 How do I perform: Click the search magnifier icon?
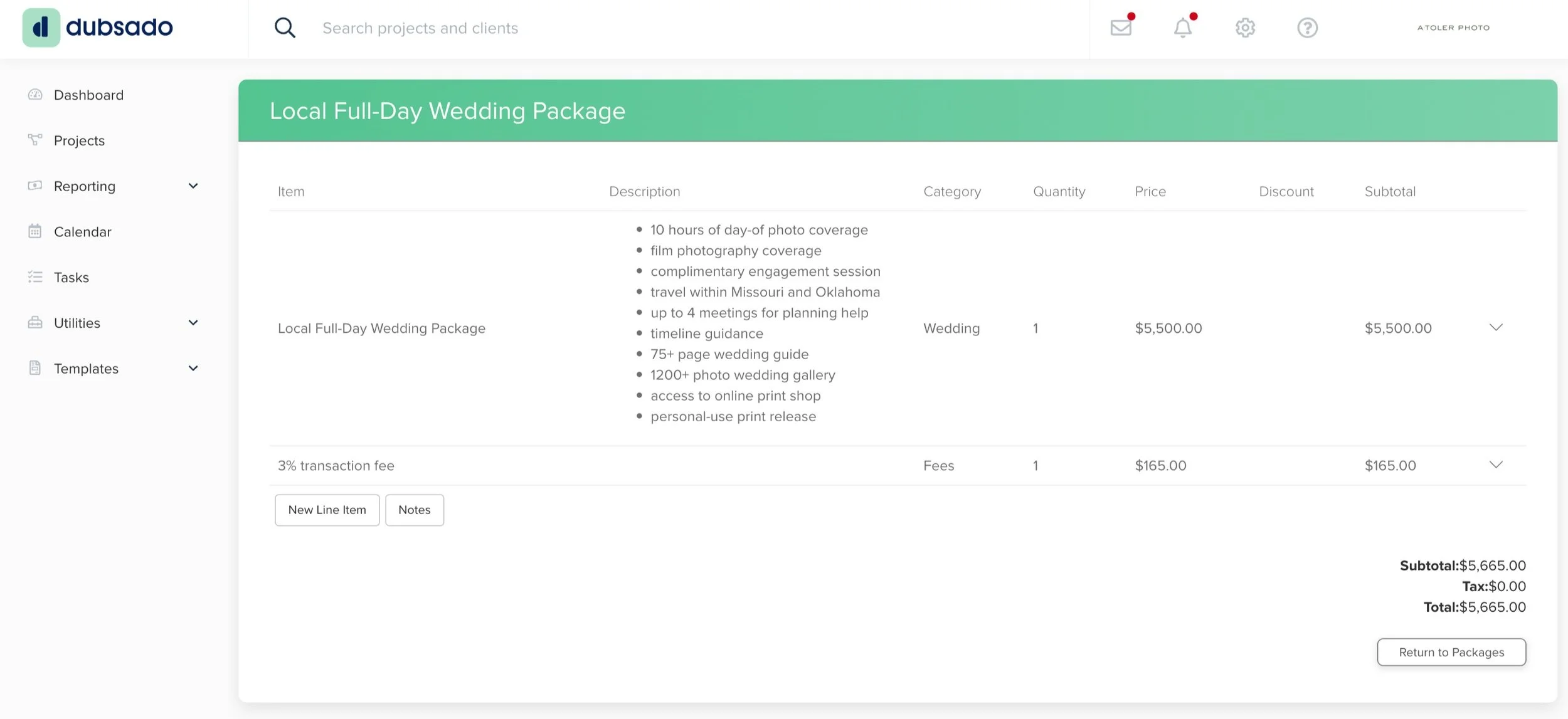click(x=285, y=28)
